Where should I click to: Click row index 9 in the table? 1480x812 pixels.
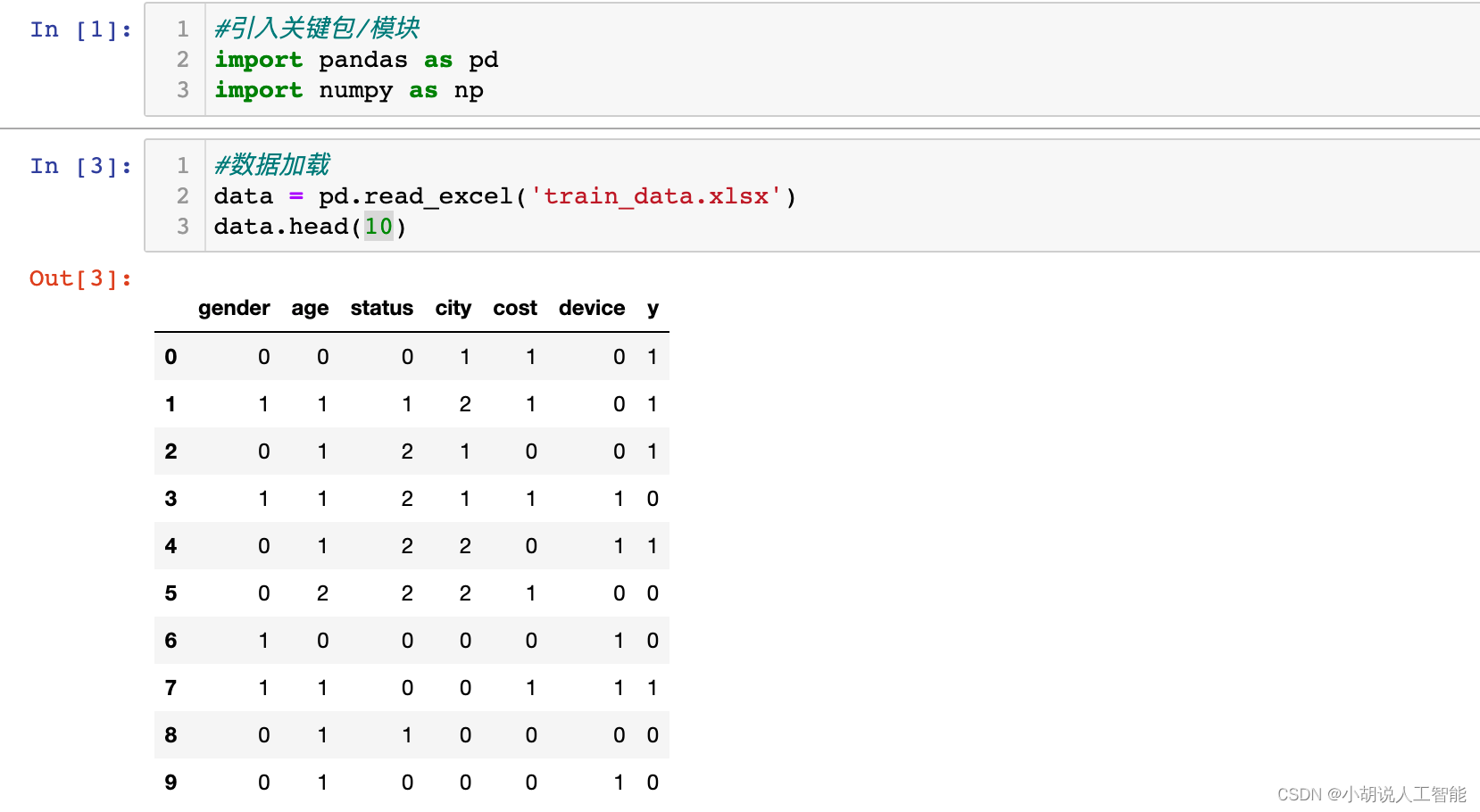[170, 783]
